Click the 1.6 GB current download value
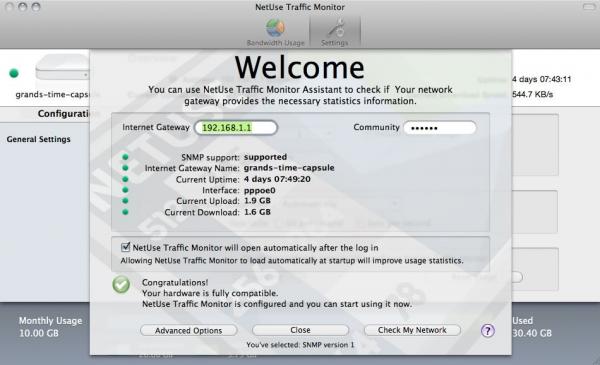 [257, 212]
